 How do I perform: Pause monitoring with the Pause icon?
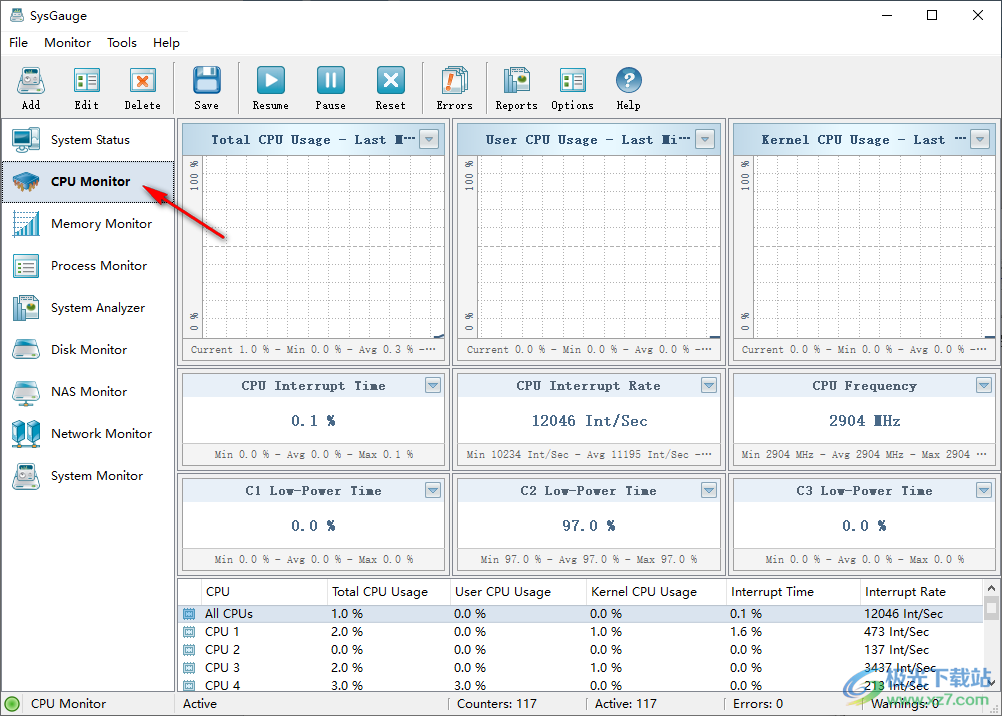[330, 81]
